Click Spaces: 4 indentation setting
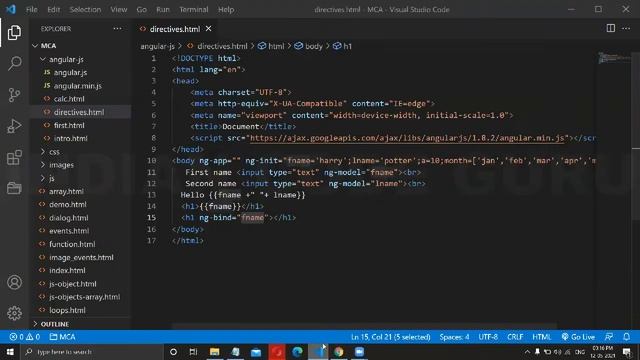 [454, 337]
